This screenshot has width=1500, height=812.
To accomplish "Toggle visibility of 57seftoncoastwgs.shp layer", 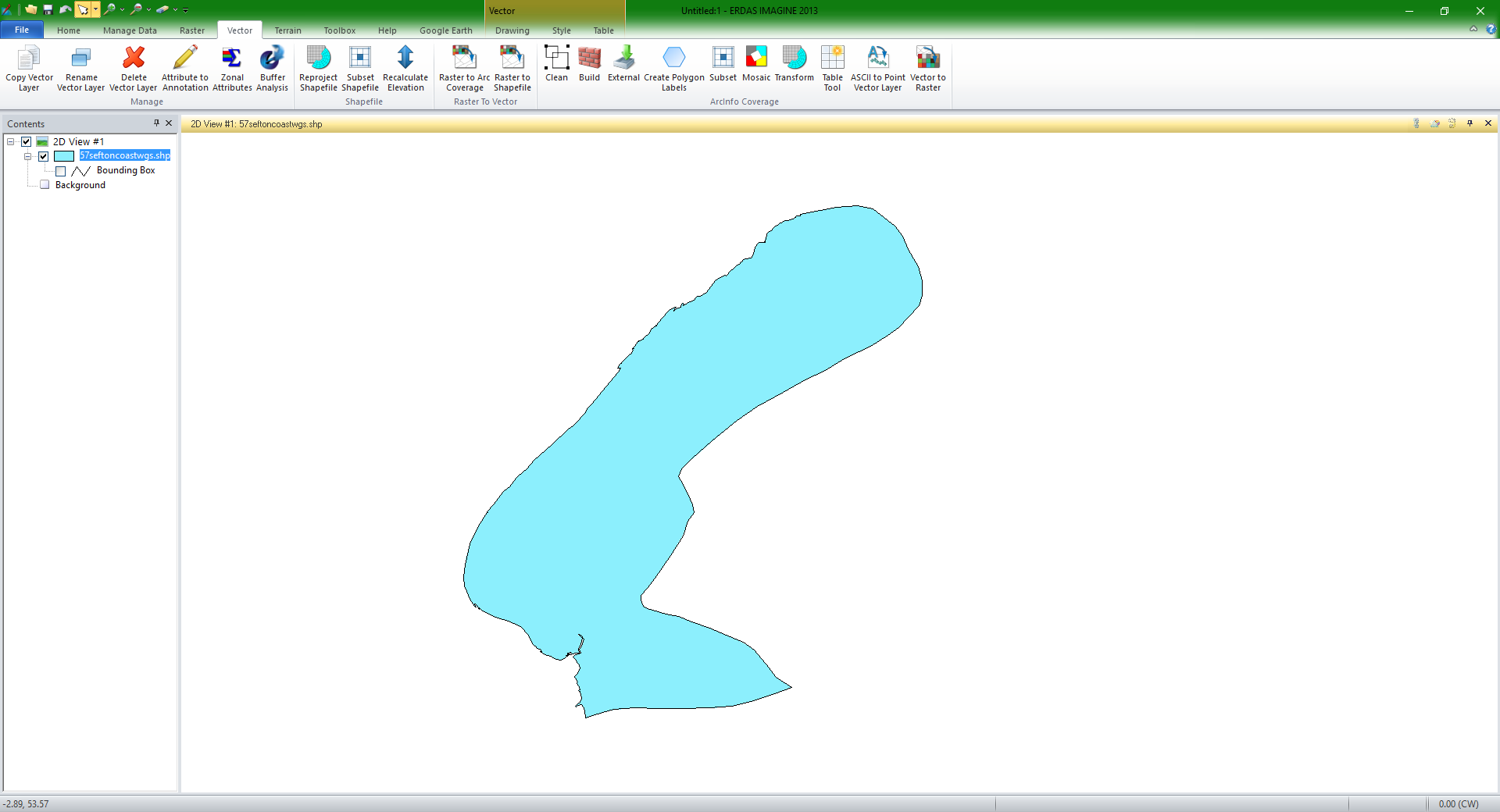I will (44, 156).
